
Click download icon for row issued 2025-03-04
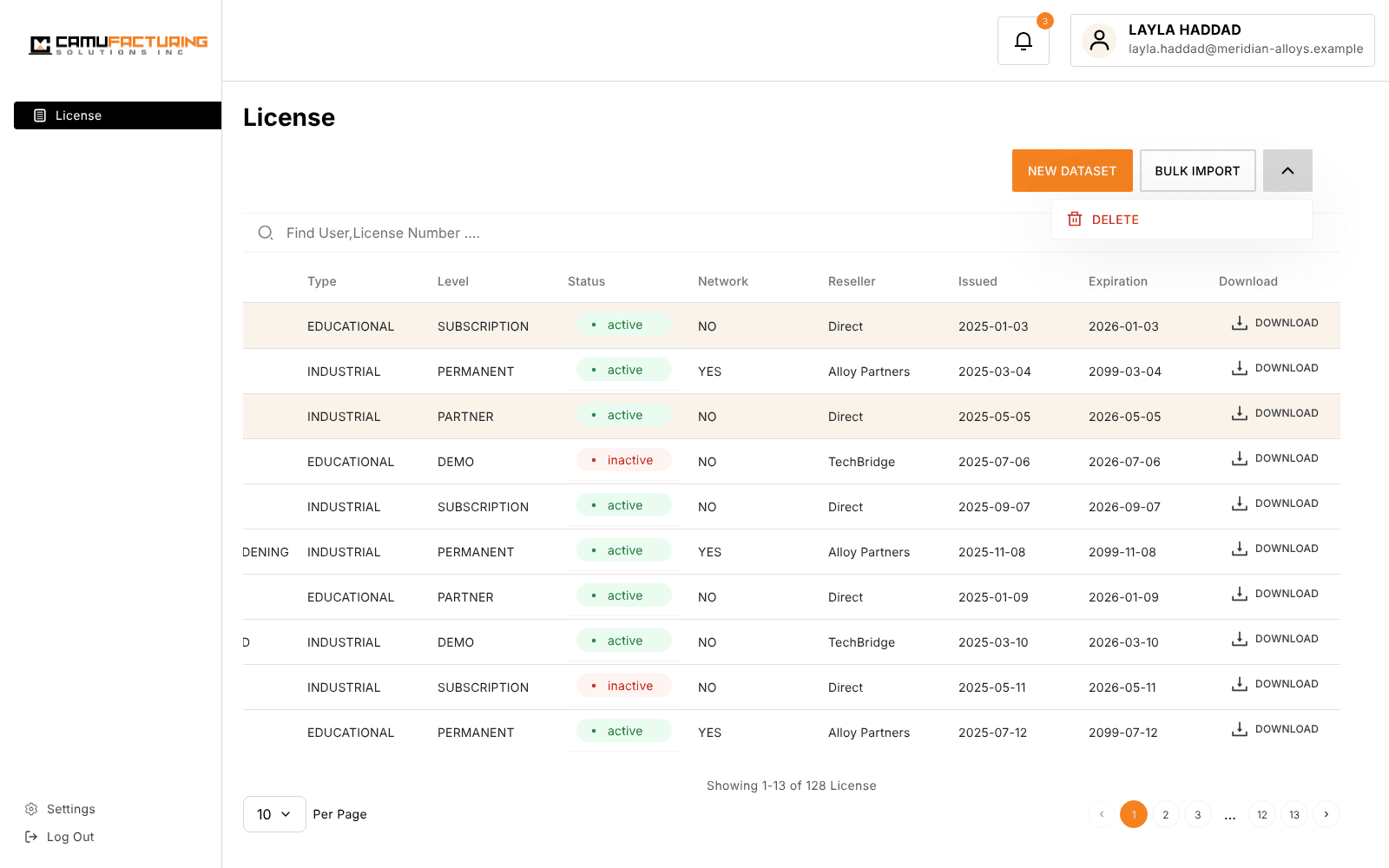point(1240,368)
